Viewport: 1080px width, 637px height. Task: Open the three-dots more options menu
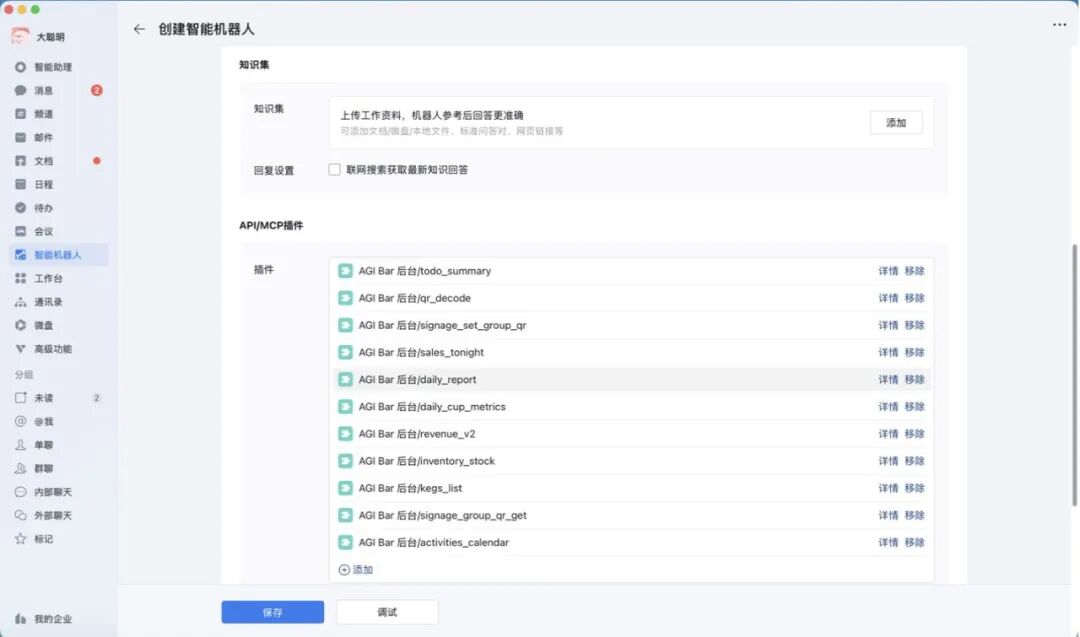[x=1059, y=25]
